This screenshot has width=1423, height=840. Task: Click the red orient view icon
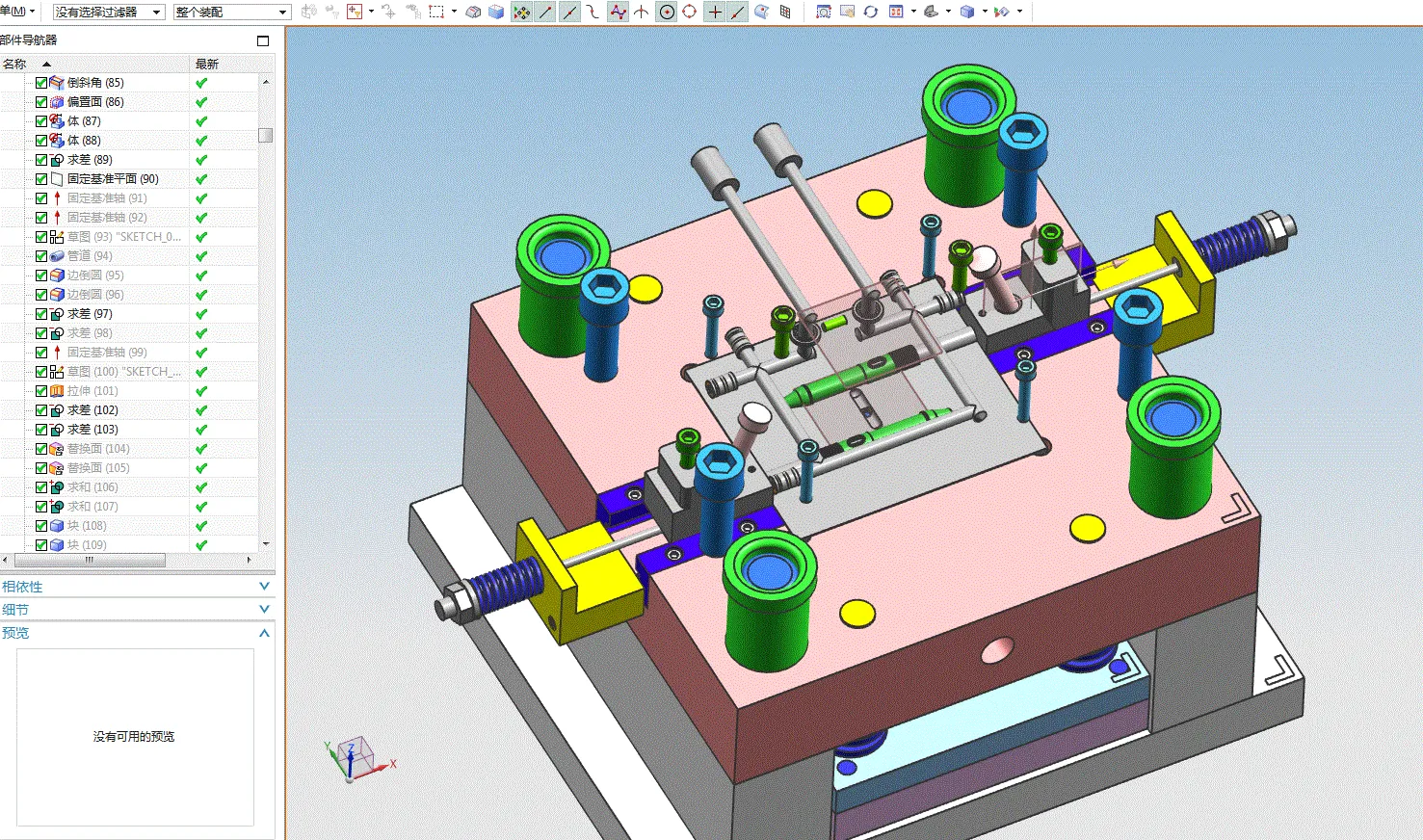point(896,12)
